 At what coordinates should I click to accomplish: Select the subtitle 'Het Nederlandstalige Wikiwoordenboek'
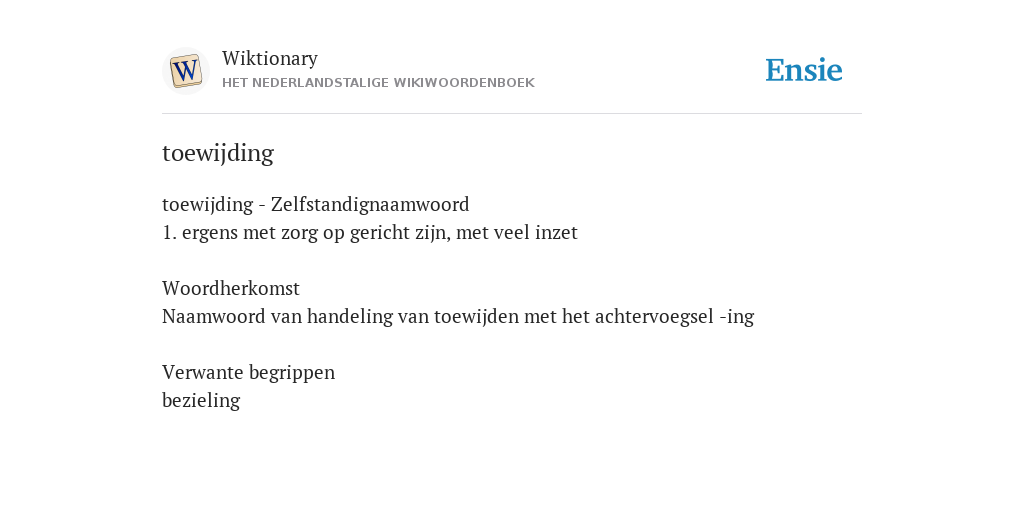[378, 83]
